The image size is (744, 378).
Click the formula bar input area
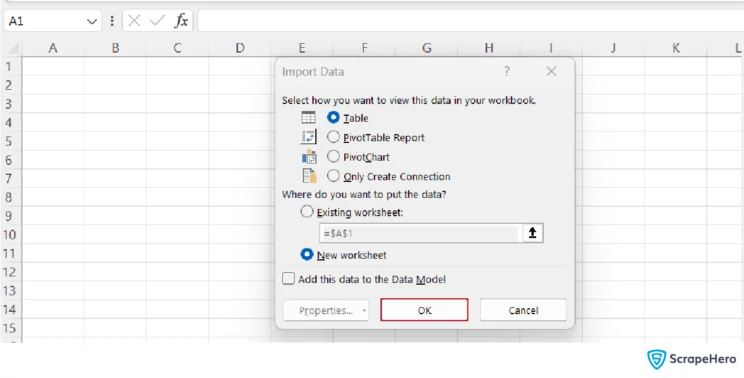(470, 21)
